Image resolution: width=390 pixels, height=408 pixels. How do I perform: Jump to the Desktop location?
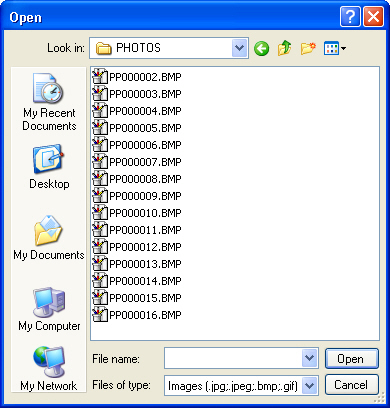point(49,167)
